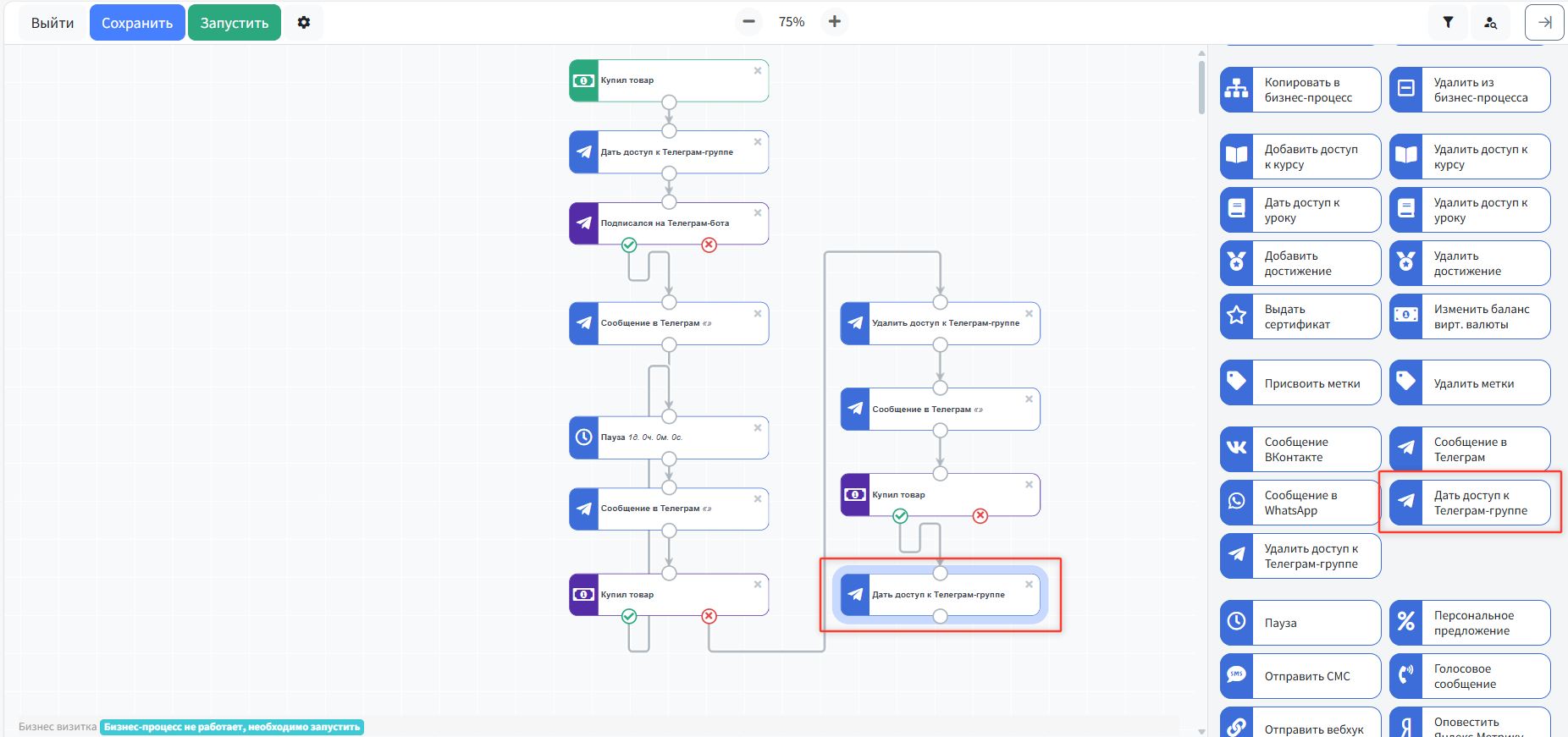Select the Выдать сертификат action
The image size is (1568, 737).
tap(1300, 316)
